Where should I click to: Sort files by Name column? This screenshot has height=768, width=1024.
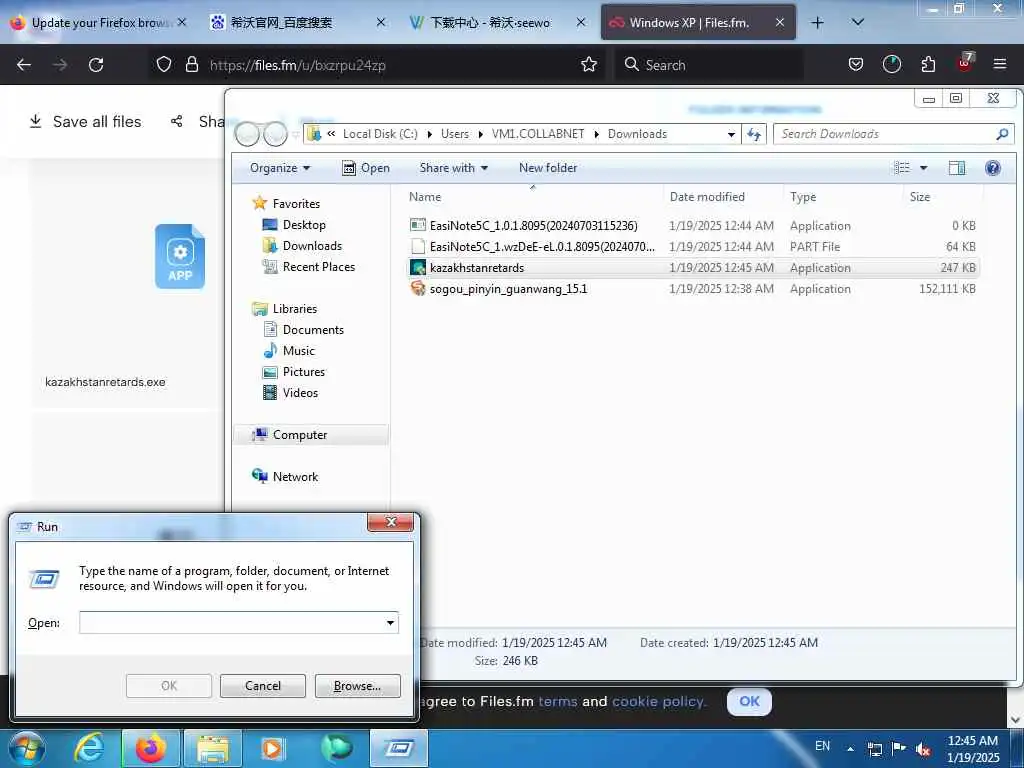click(425, 197)
